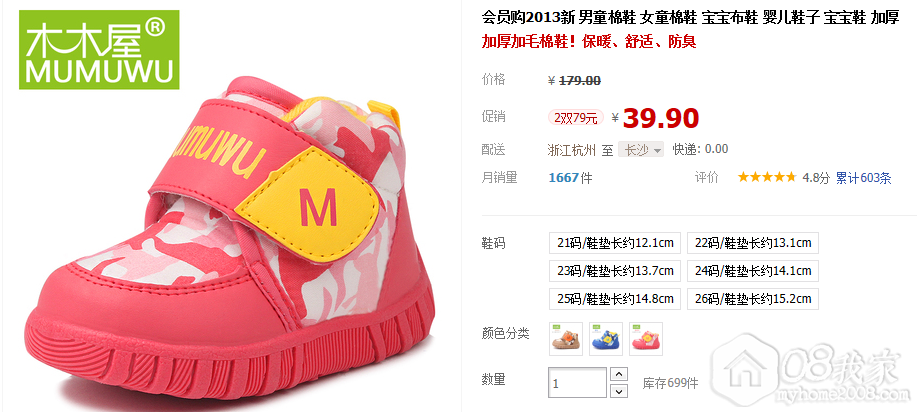Choose size 21码 insole 12.1cm

[615, 243]
